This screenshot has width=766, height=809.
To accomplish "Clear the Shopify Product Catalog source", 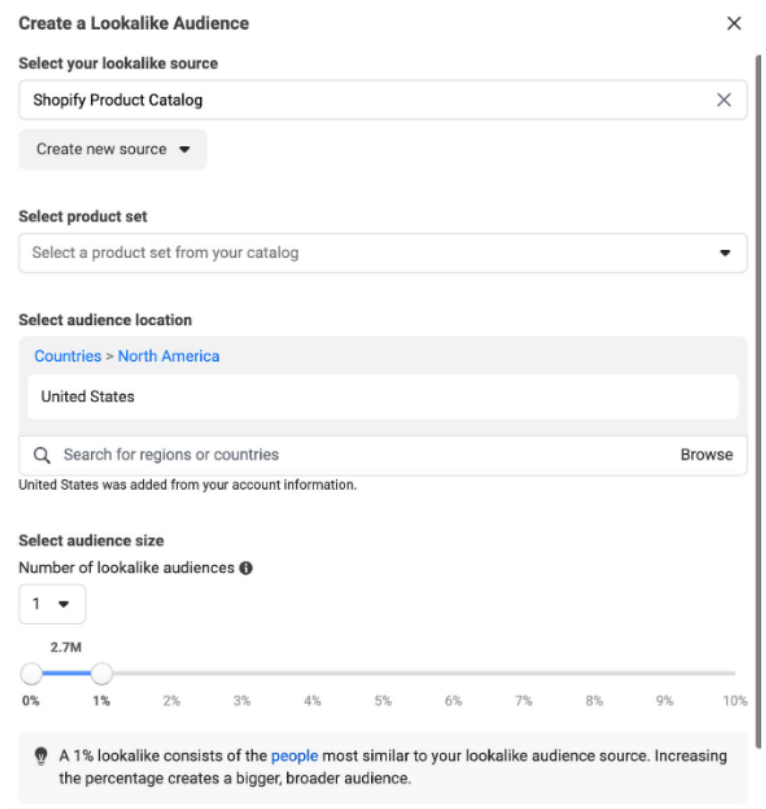I will click(x=724, y=100).
